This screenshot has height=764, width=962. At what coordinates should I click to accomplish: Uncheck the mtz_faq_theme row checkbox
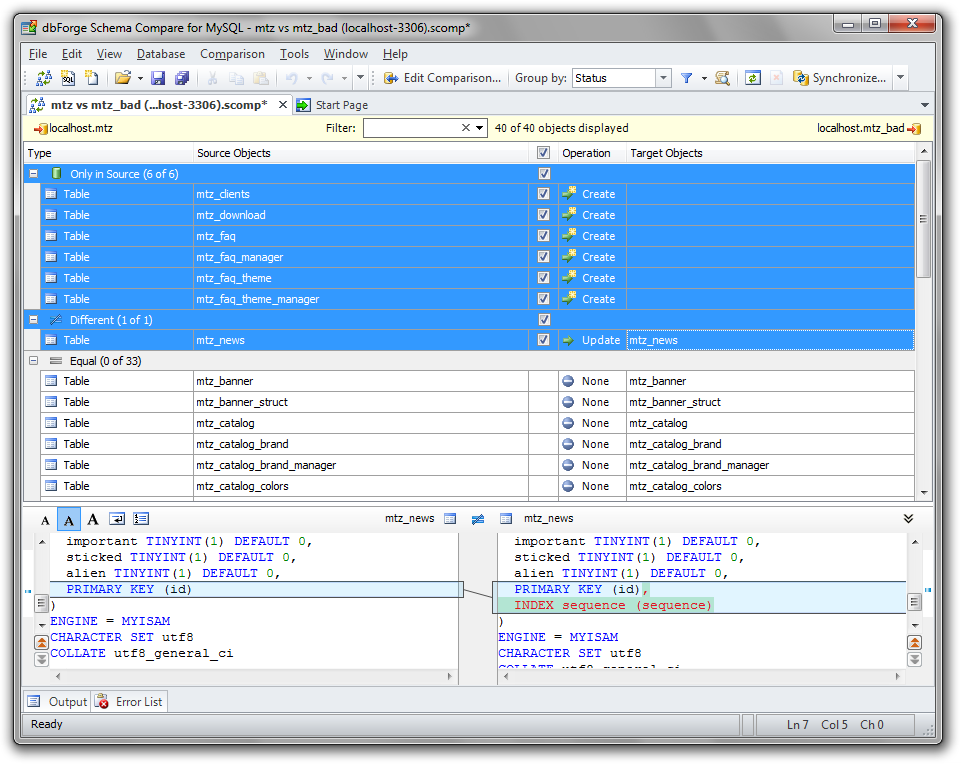click(544, 277)
